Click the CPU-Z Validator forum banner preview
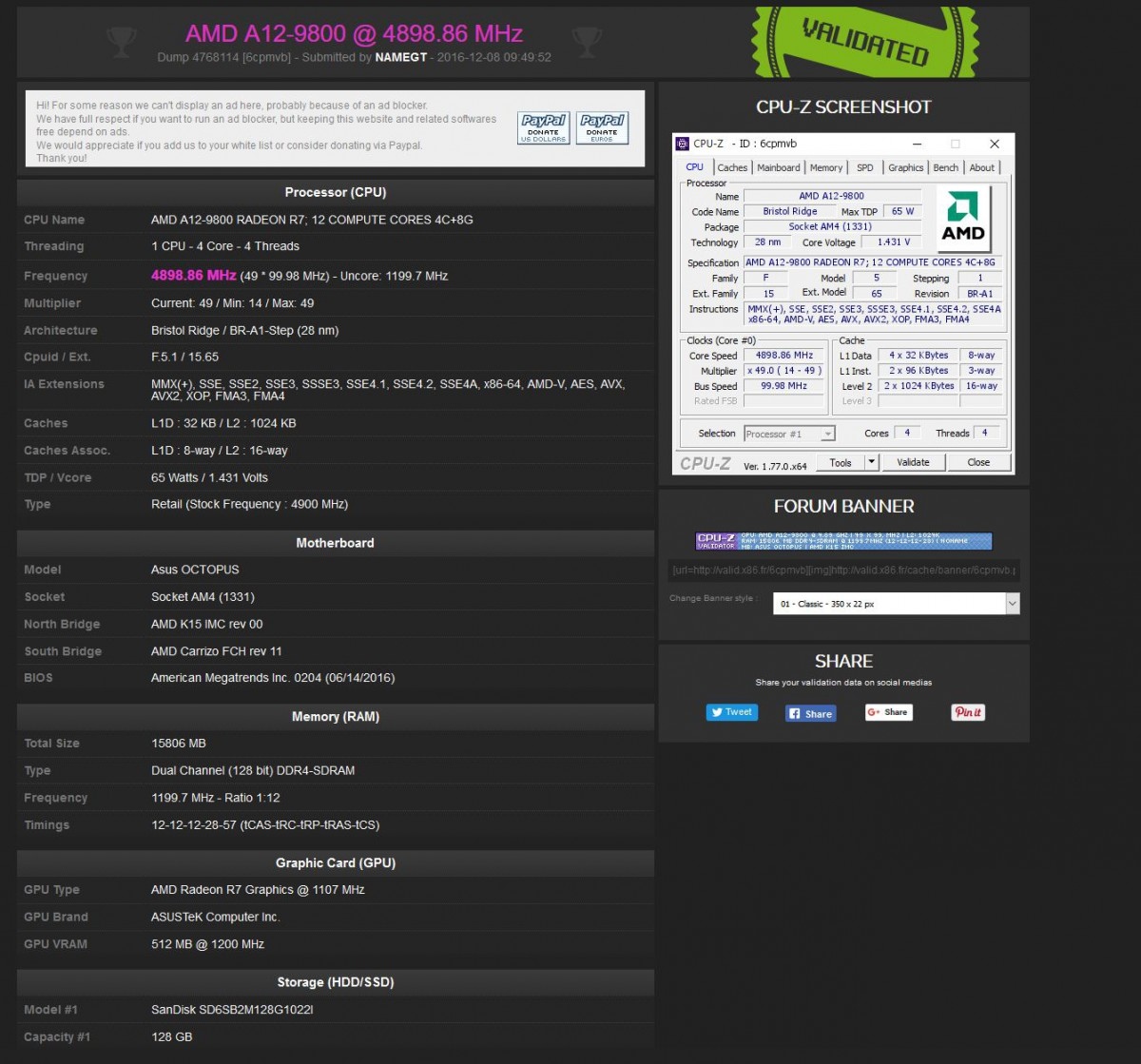This screenshot has width=1141, height=1064. point(842,540)
